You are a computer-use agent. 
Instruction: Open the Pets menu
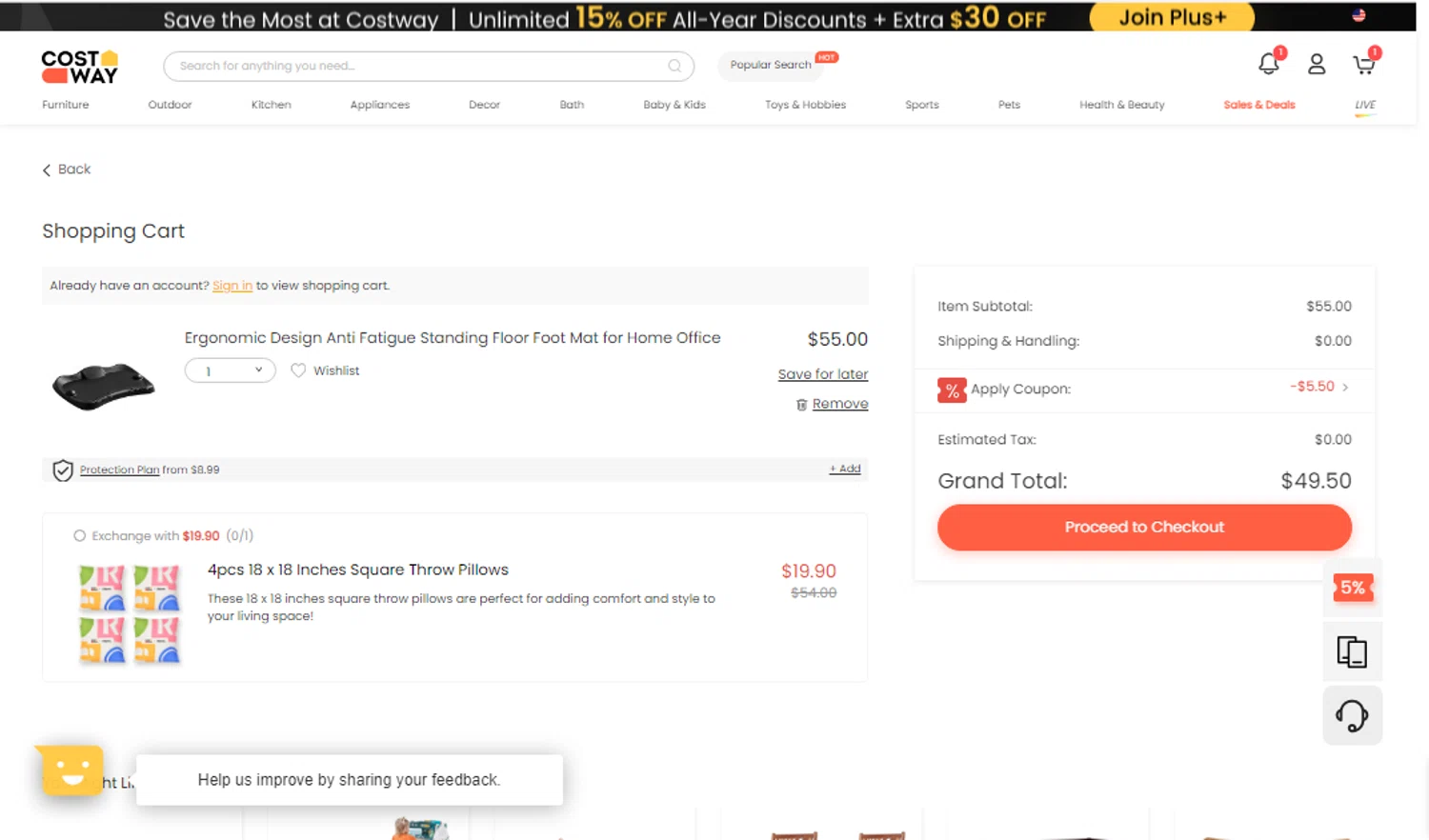click(1010, 105)
